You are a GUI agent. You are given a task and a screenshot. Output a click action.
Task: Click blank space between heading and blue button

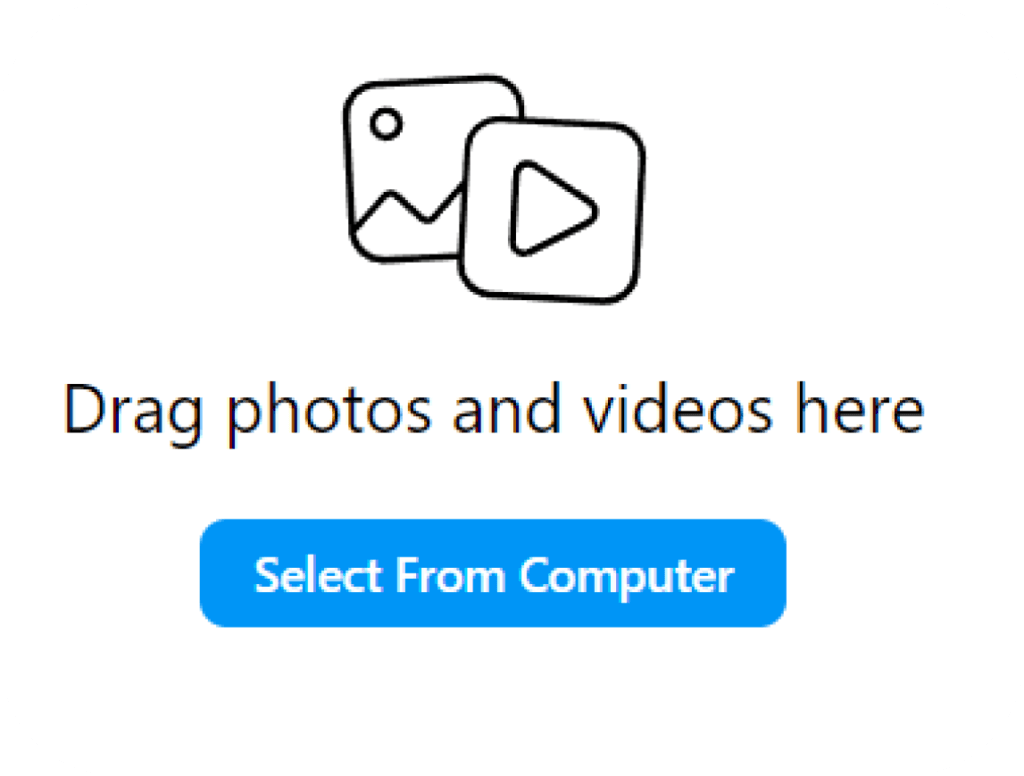tap(493, 485)
